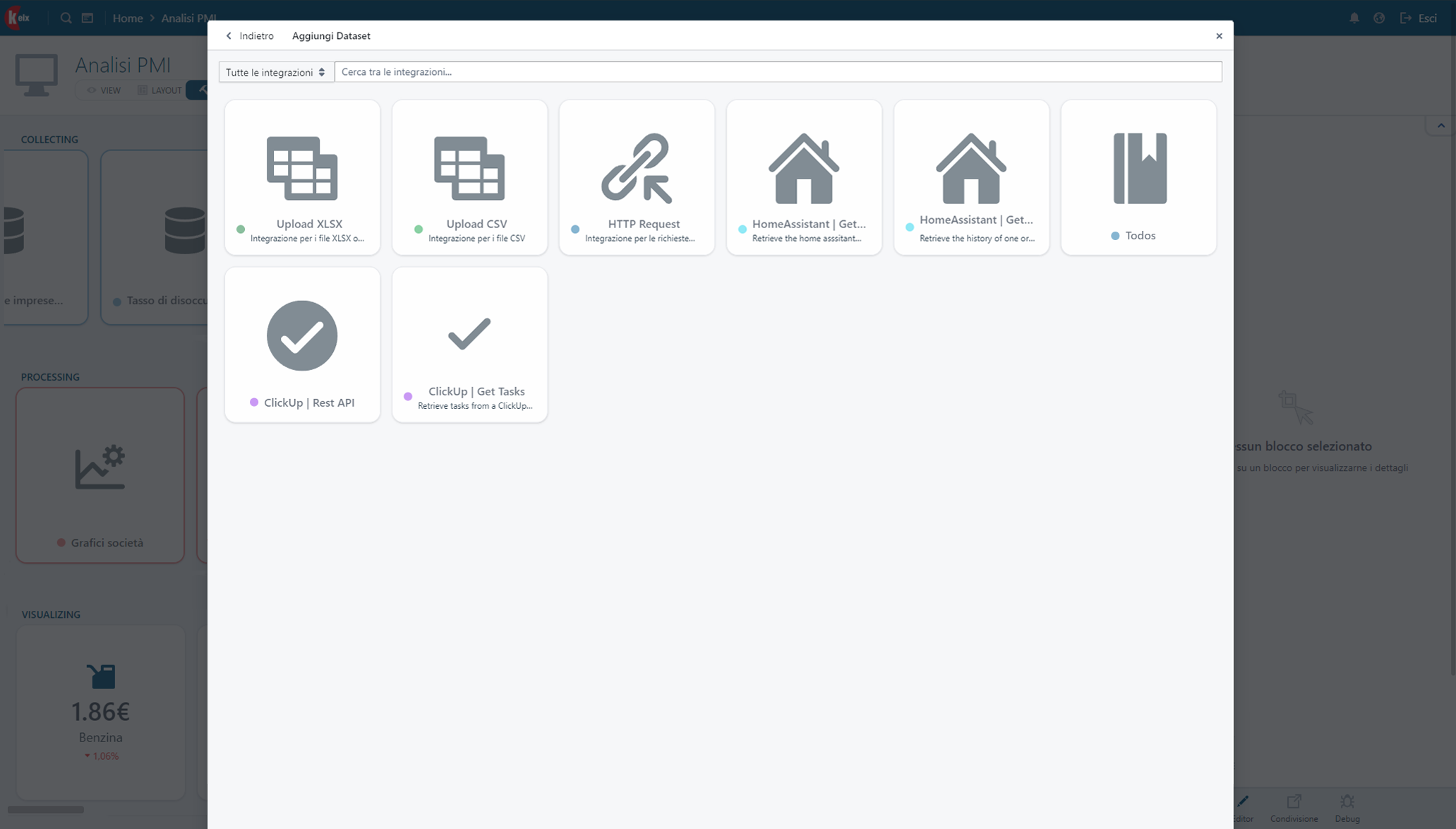Click the Upload CSV label
Screen dimensions: 1456x829
coord(476,224)
